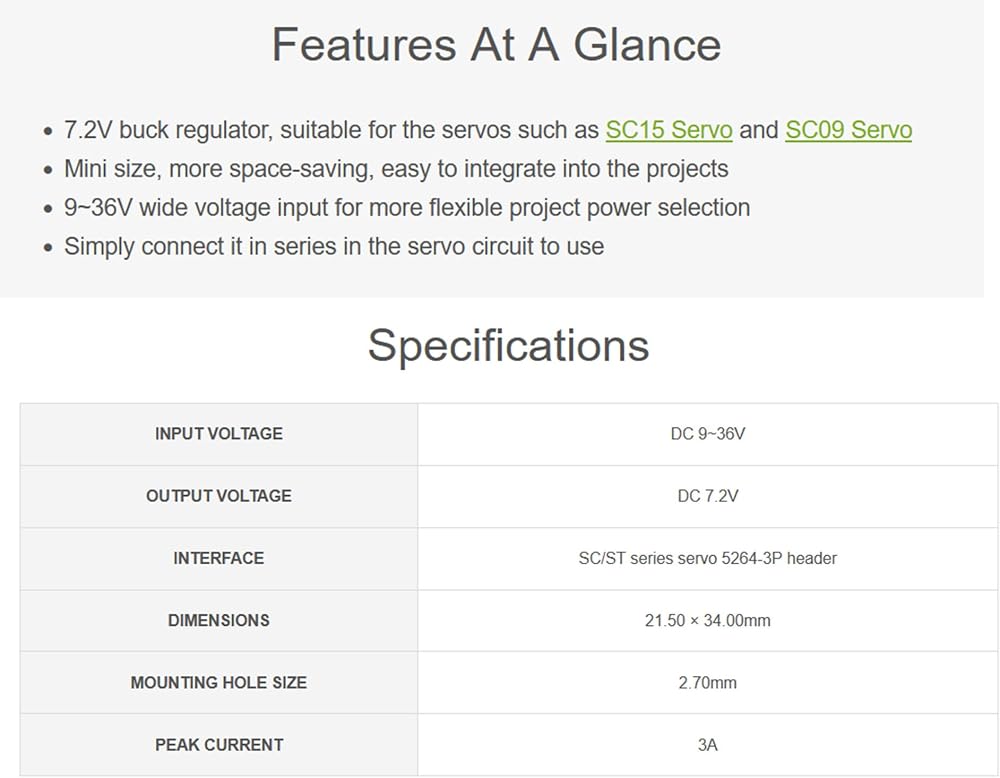Viewport: 1000px width, 778px height.
Task: Click the Features At A Glance heading
Action: [496, 45]
